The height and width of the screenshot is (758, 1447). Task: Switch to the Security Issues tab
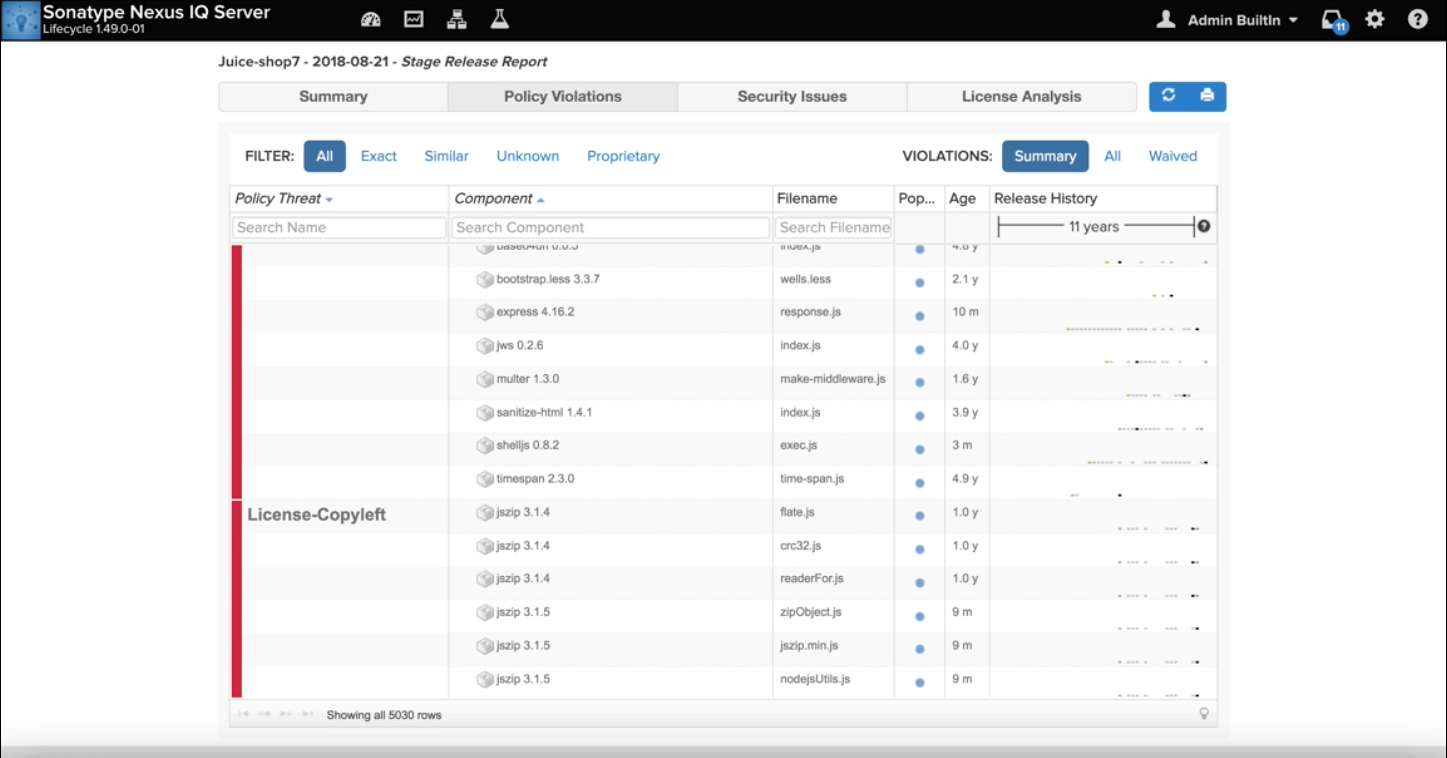pyautogui.click(x=792, y=97)
